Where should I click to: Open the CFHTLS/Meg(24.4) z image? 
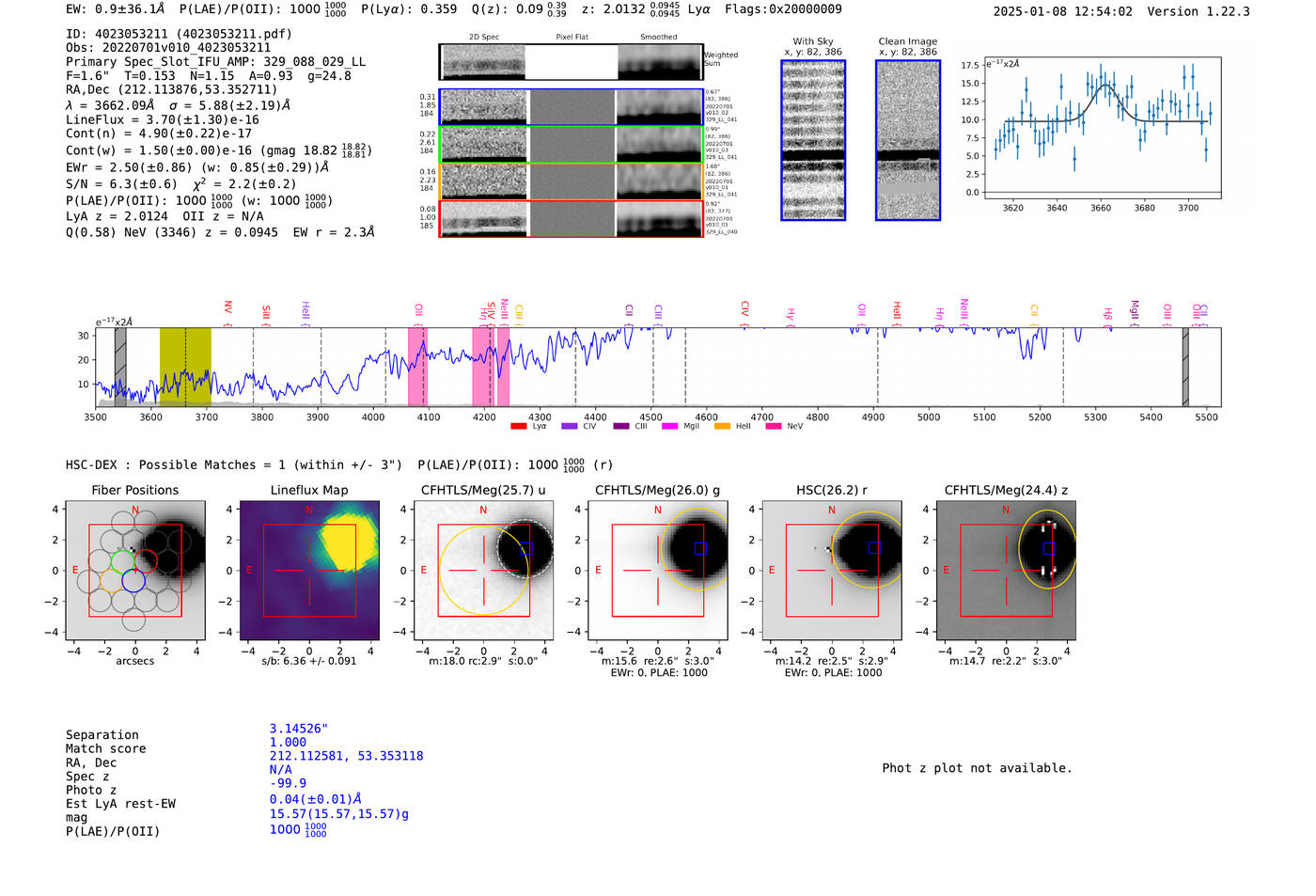pos(1007,570)
